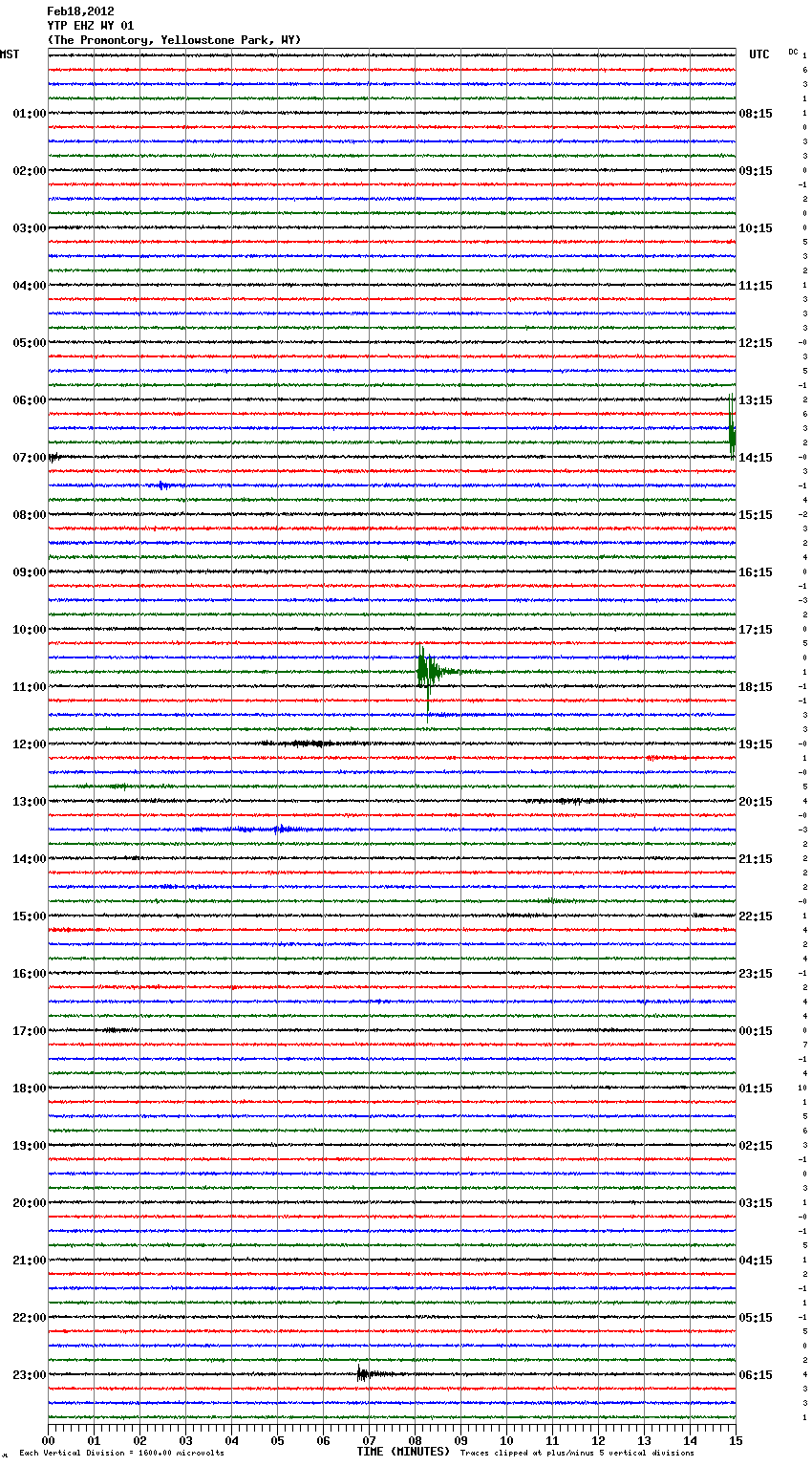This screenshot has height=1466, width=812.
Task: Select the black seismic burst on the 23:00 trace
Action: (x=363, y=1374)
